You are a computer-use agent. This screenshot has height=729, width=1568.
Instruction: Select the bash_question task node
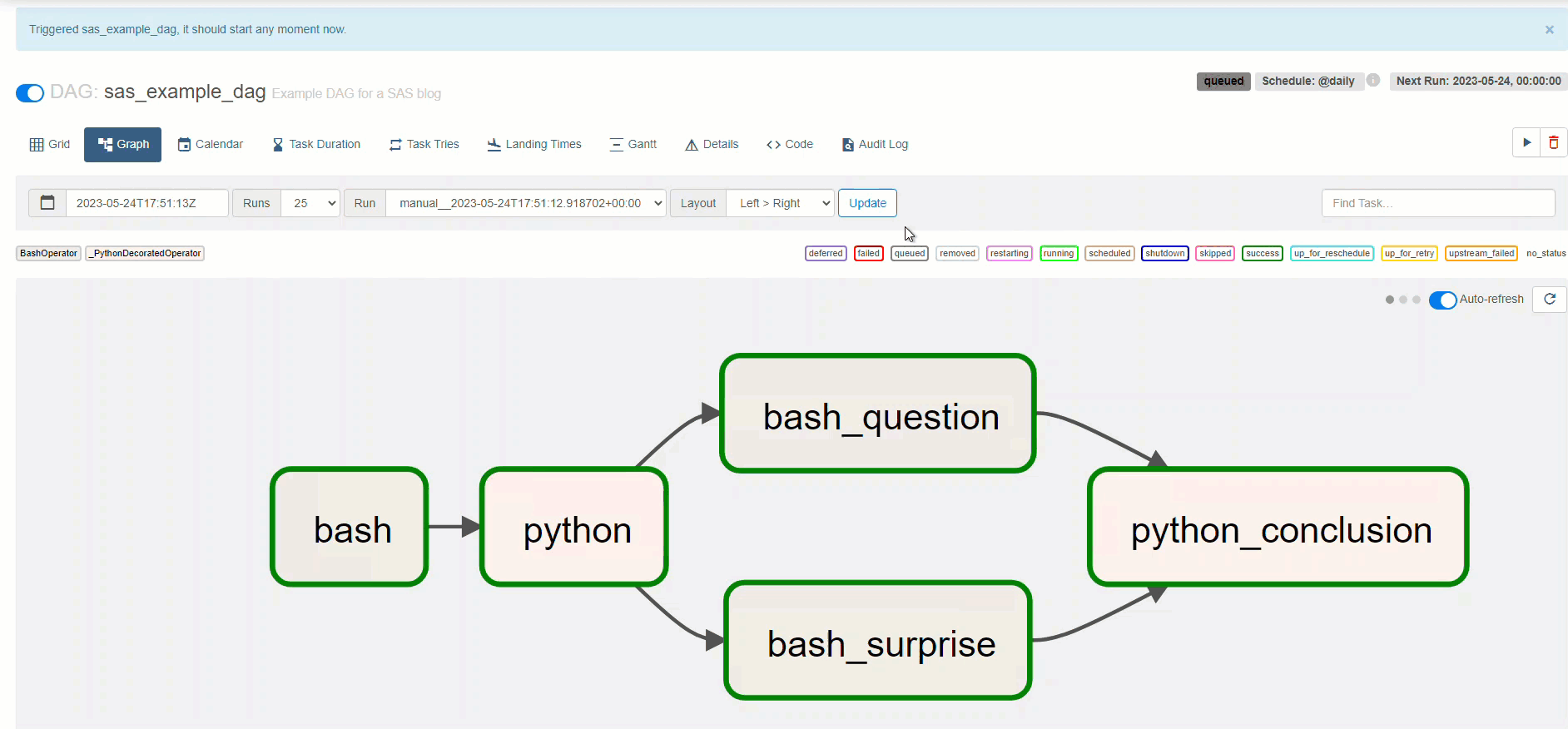pos(878,414)
